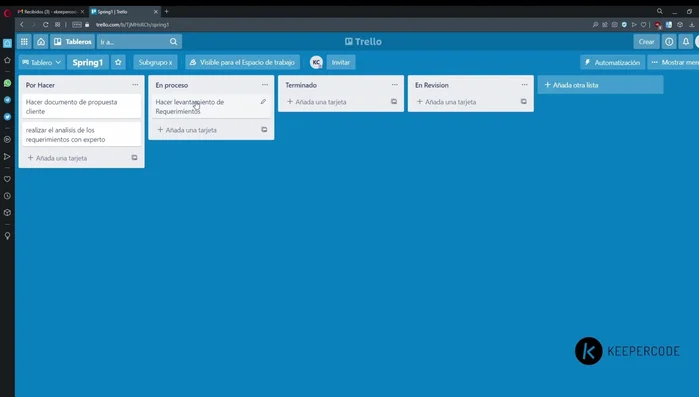Create card from template in En Revision
The width and height of the screenshot is (699, 397).
(x=523, y=102)
